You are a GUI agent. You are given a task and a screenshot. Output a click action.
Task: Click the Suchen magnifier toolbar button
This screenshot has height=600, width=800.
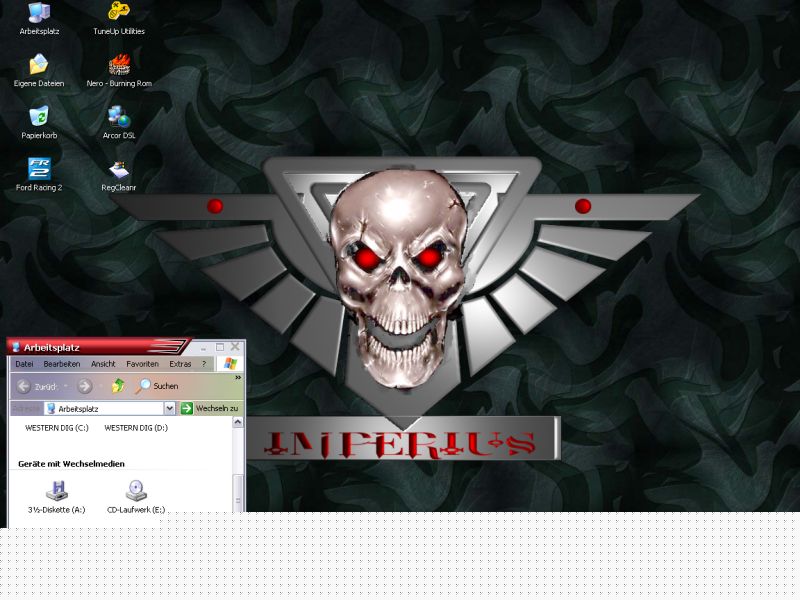(157, 386)
